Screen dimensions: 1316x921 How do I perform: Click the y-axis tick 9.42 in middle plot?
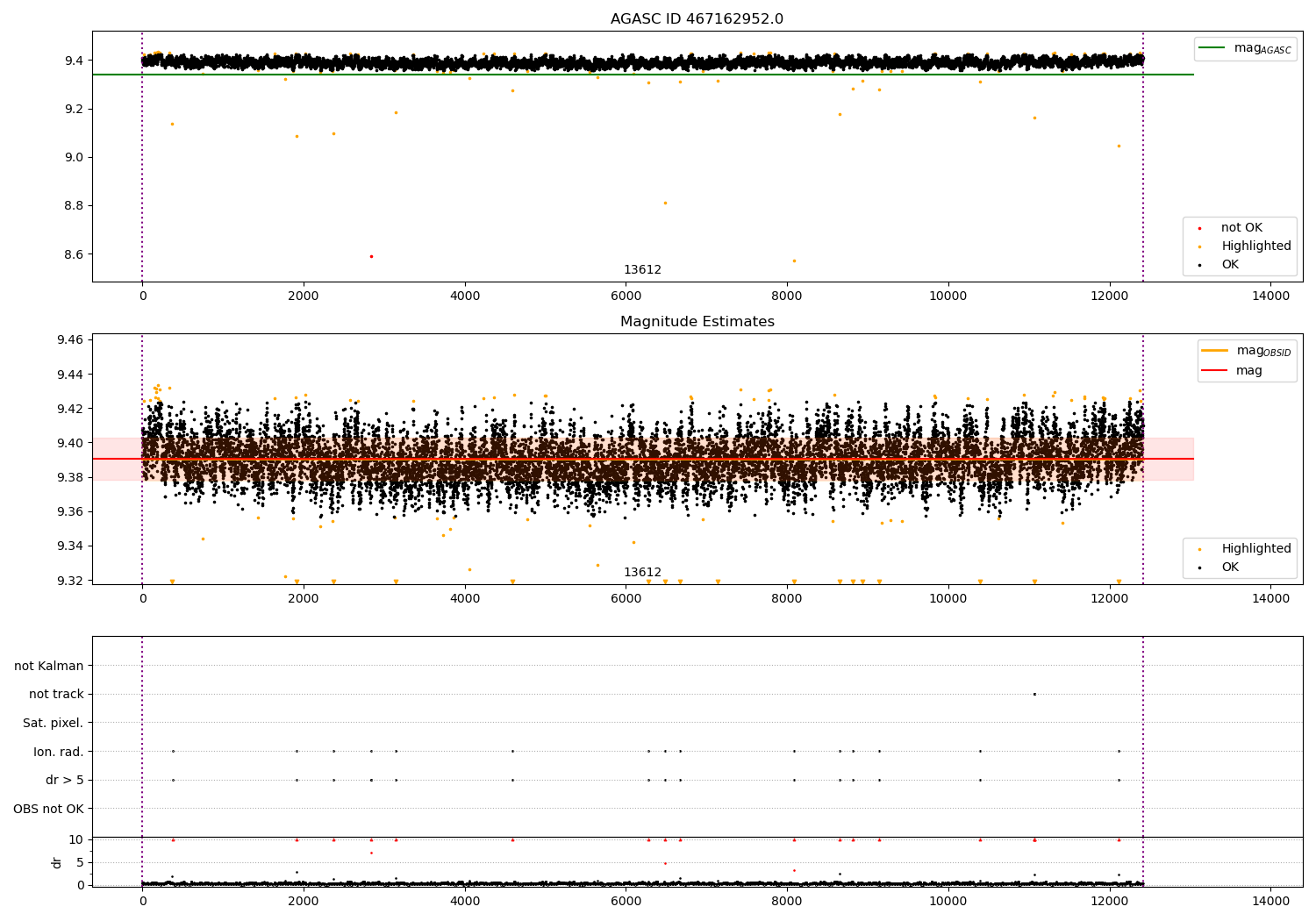point(68,409)
